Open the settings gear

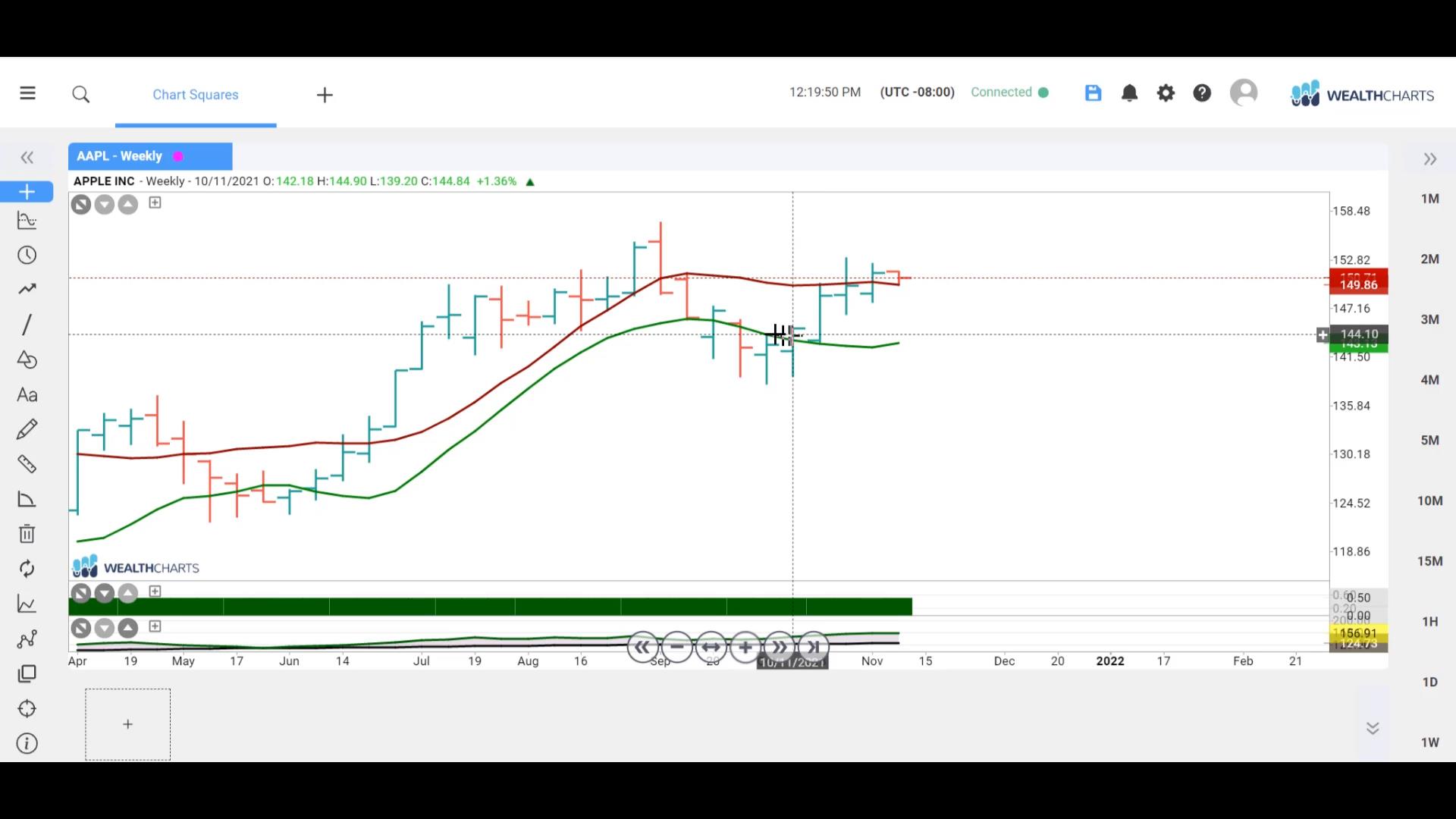tap(1166, 93)
